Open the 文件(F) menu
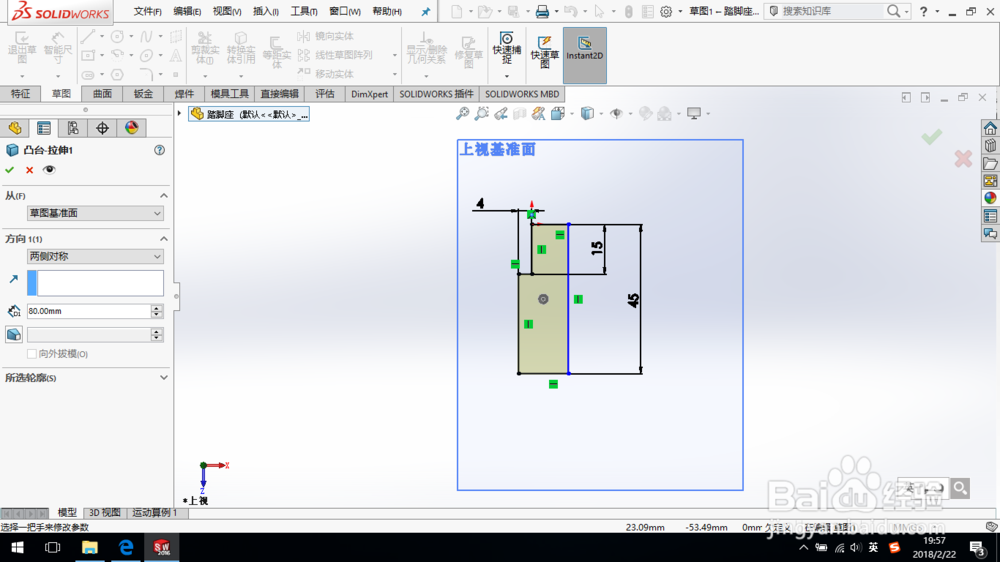 coord(147,11)
